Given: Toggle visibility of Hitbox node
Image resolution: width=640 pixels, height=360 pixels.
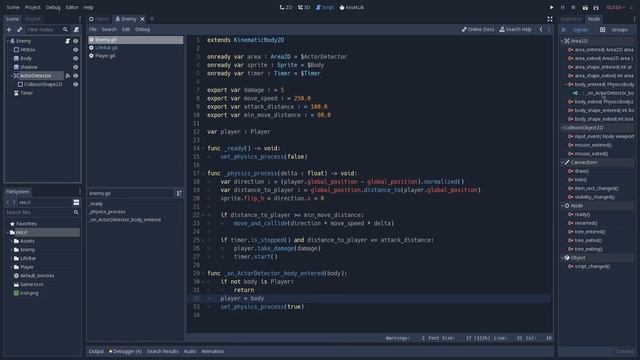Looking at the screenshot, I should coord(76,50).
